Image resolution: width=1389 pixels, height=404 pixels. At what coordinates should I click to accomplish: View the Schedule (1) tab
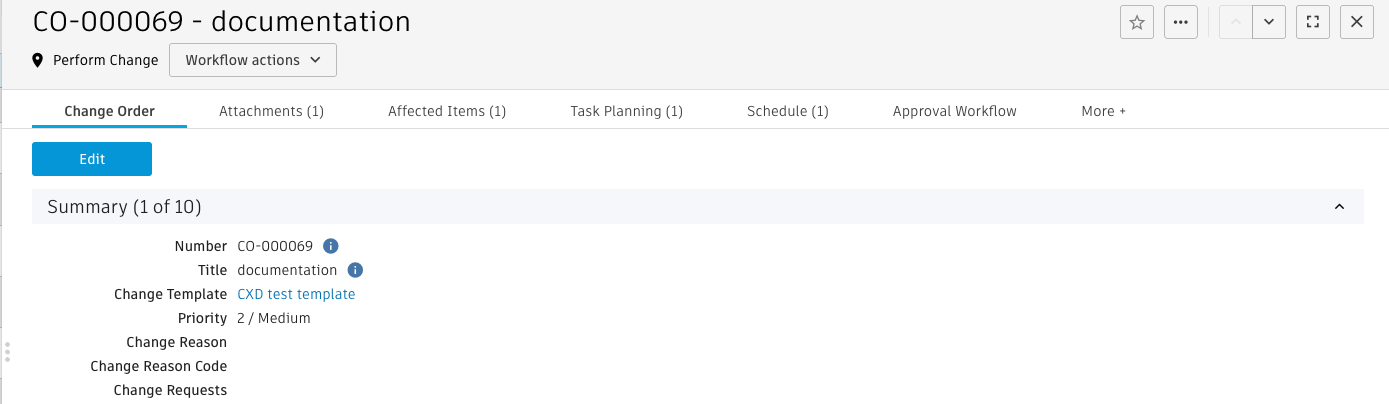coord(788,111)
